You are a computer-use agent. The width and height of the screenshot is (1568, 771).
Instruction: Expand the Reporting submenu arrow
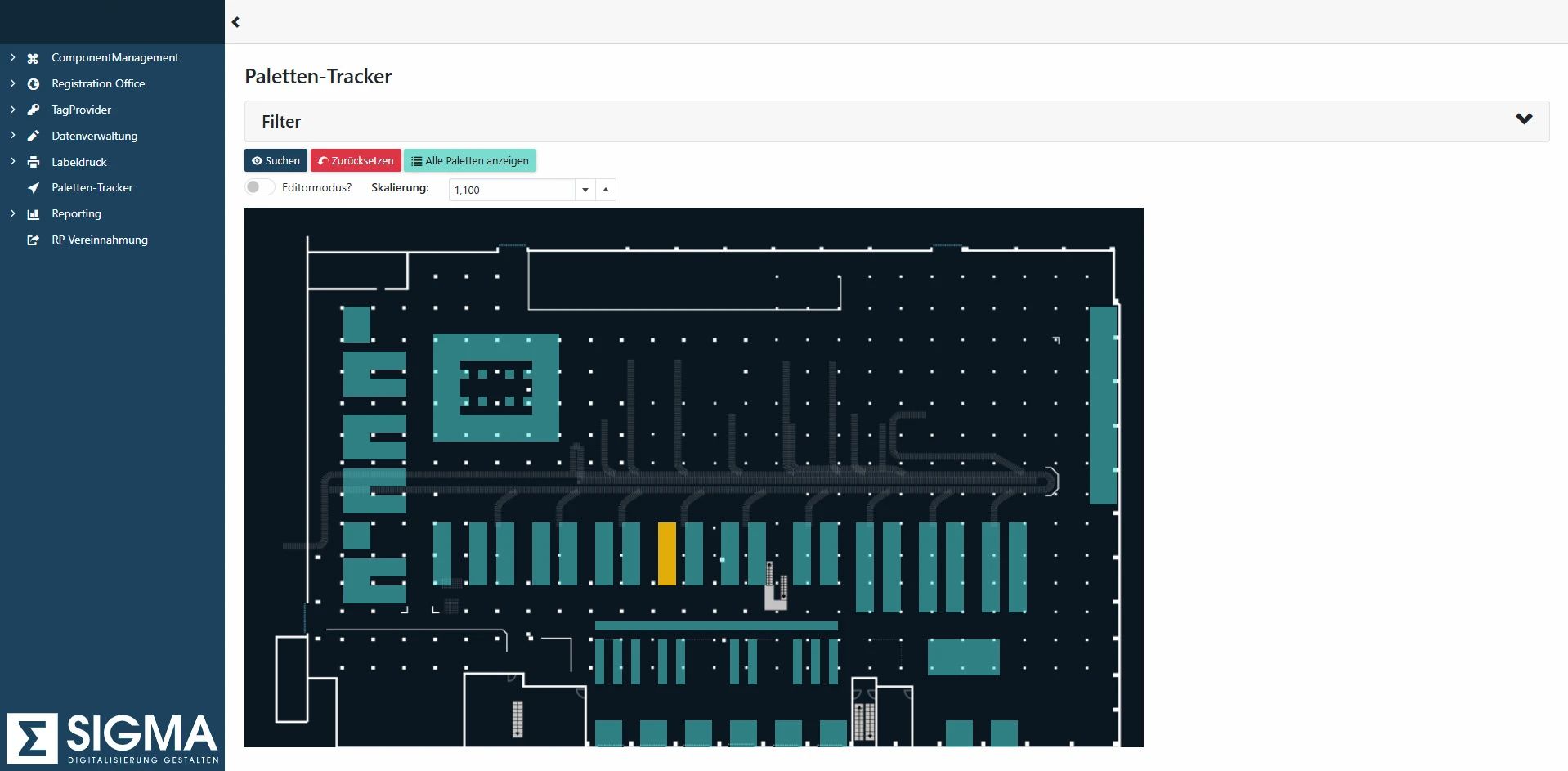[x=12, y=213]
